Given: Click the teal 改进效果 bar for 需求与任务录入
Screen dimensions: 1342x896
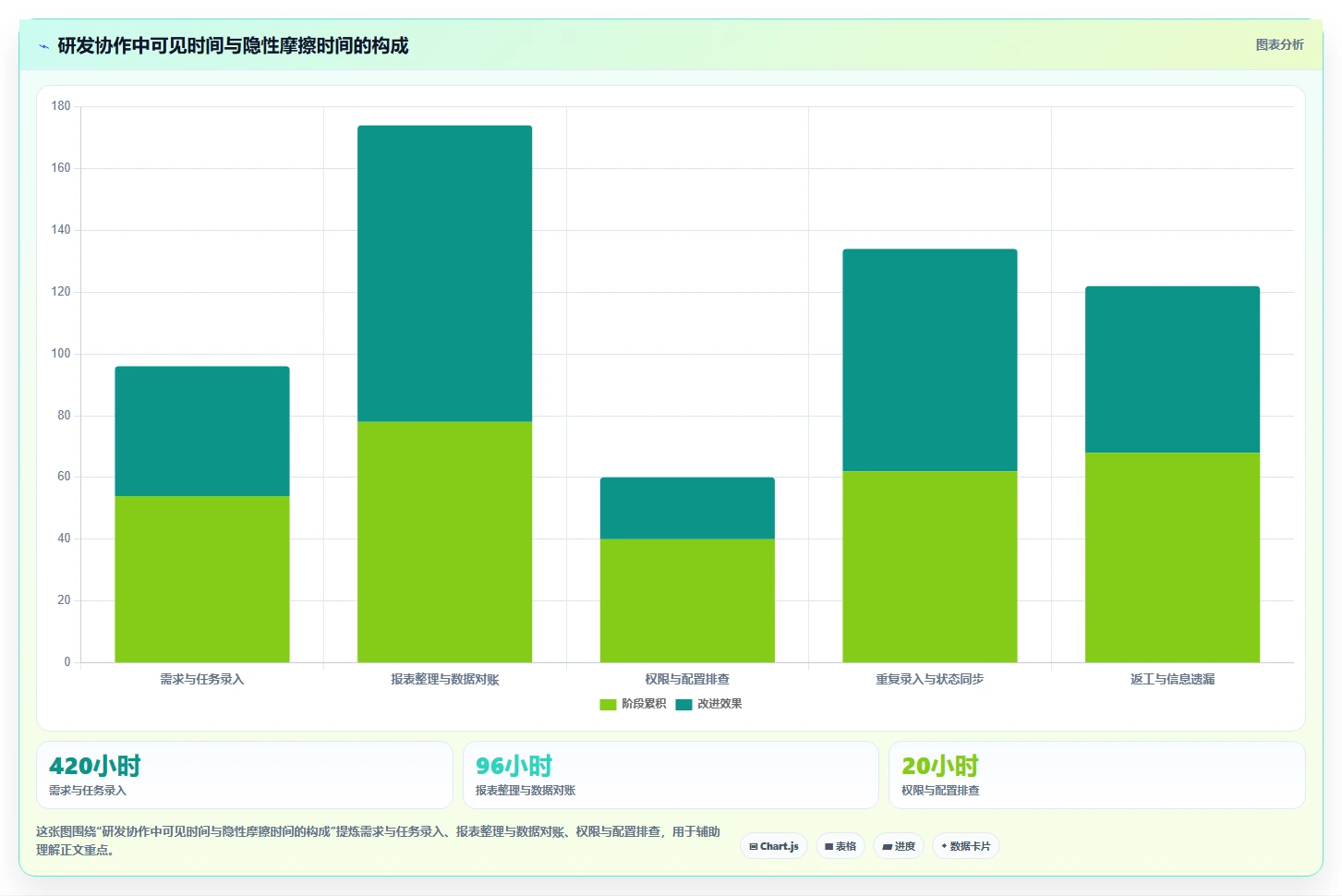Looking at the screenshot, I should click(x=202, y=431).
